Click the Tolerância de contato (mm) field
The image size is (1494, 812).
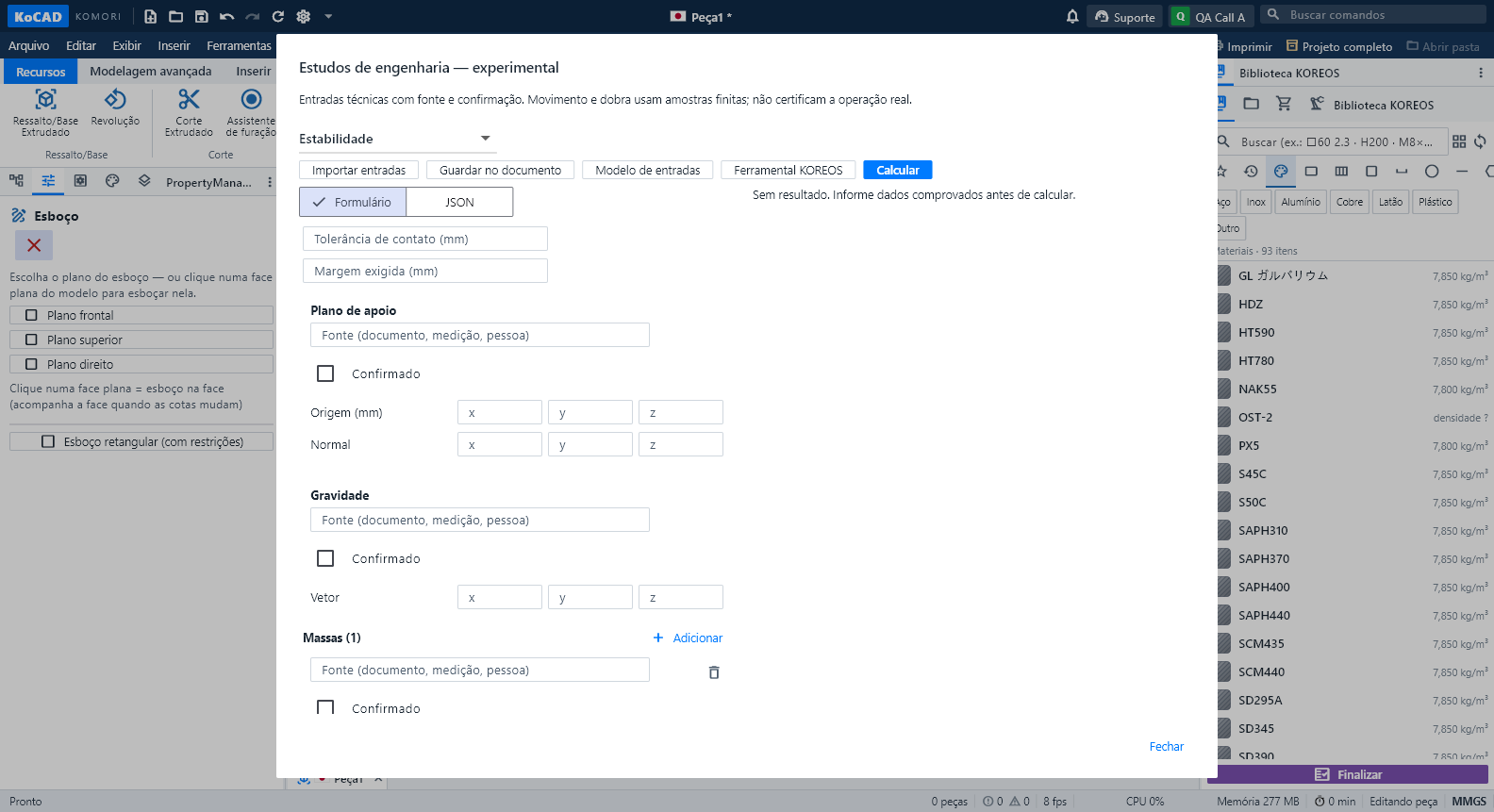[x=425, y=239]
